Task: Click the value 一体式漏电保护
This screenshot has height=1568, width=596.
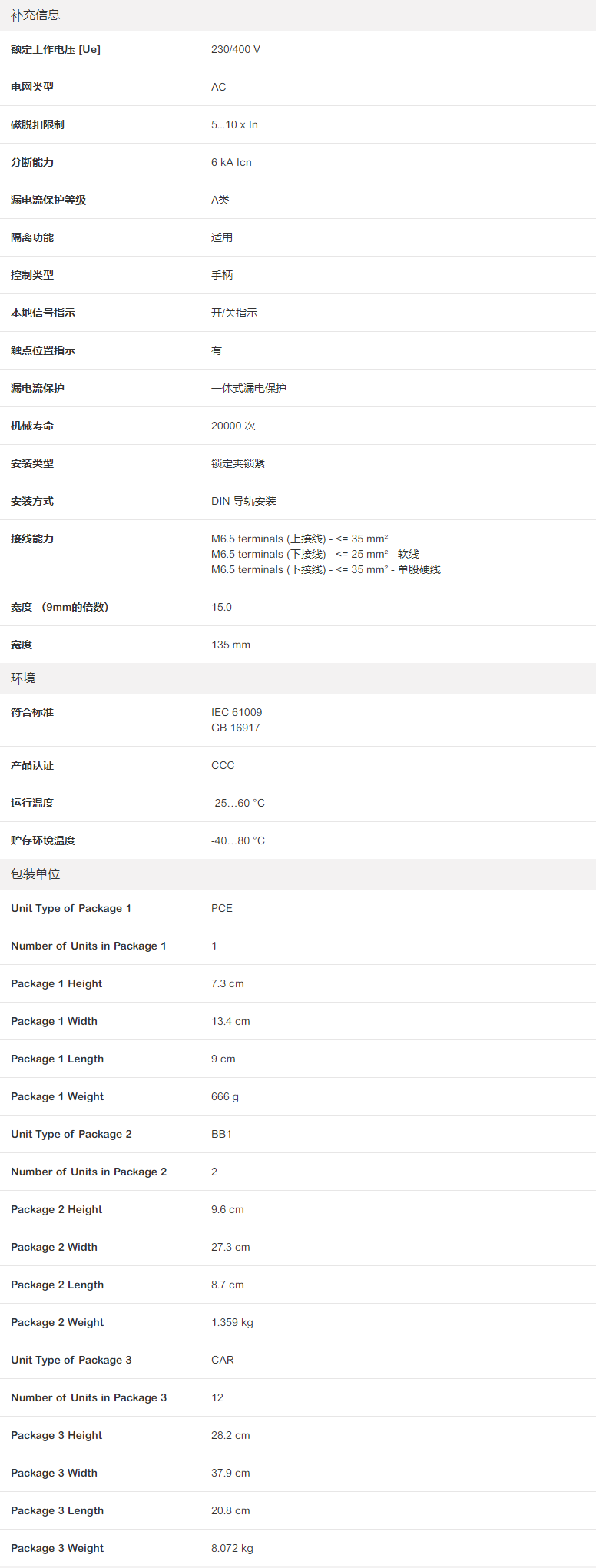Action: (249, 388)
